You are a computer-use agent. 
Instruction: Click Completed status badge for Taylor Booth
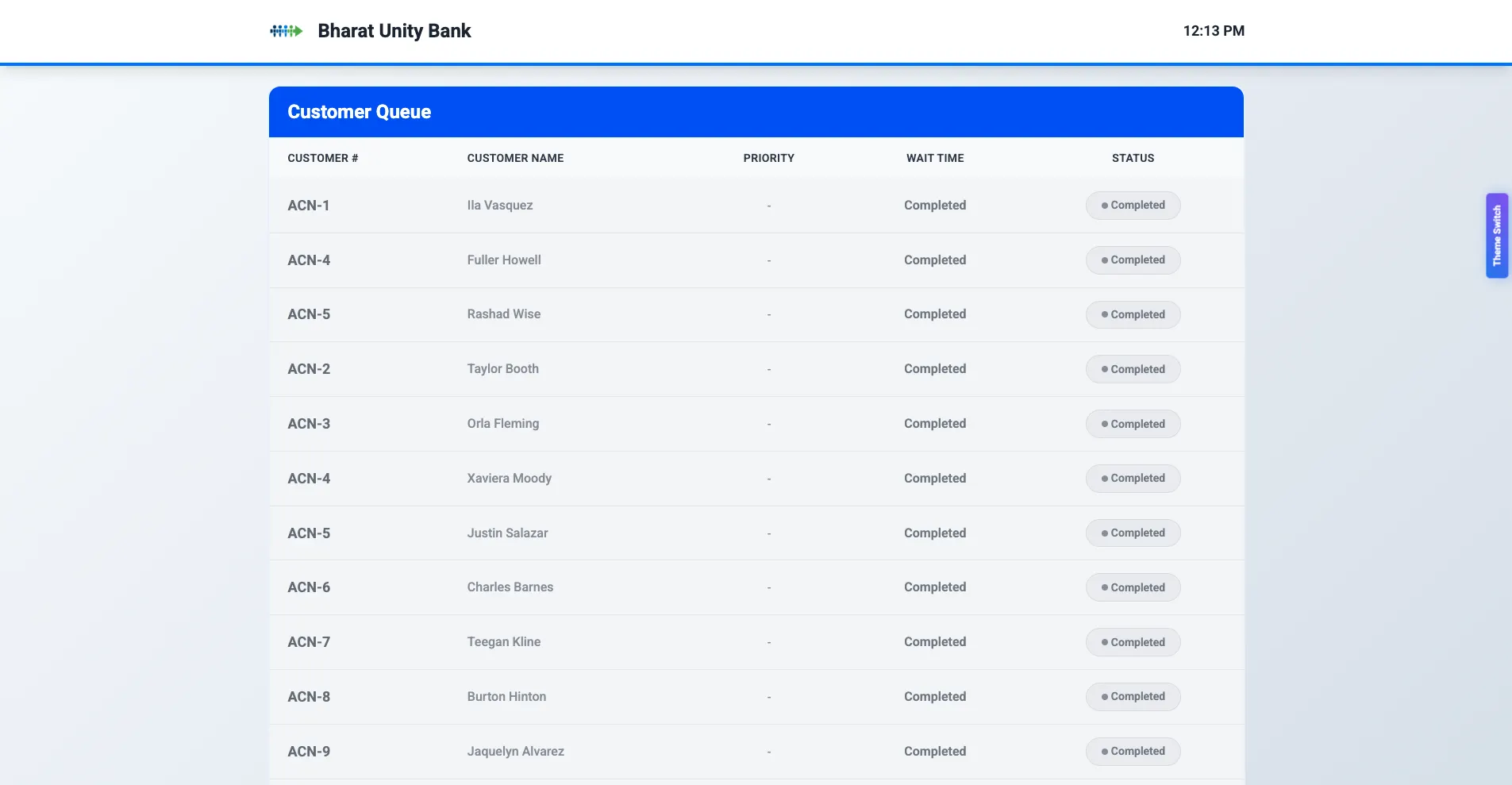(1133, 369)
